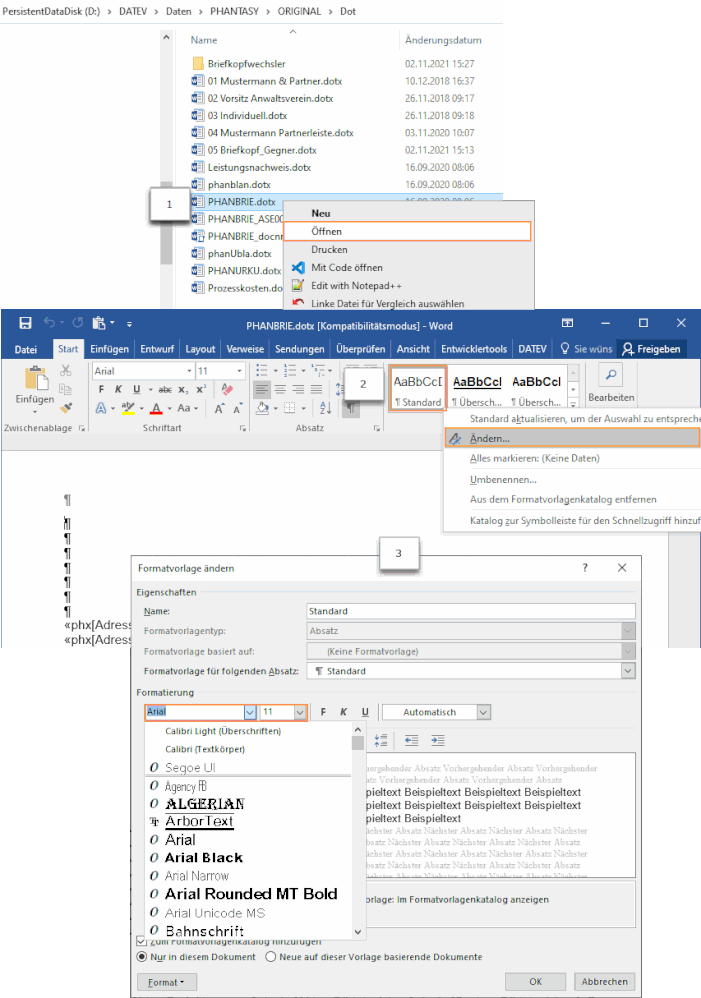Apply strikethrough abc formatting
The width and height of the screenshot is (701, 998).
click(x=165, y=390)
